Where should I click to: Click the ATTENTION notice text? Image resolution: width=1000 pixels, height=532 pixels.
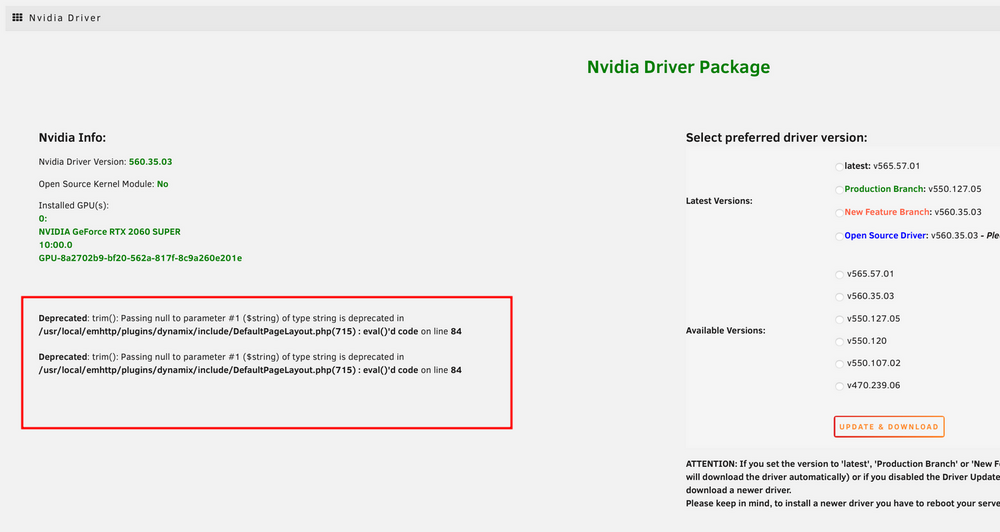click(842, 484)
